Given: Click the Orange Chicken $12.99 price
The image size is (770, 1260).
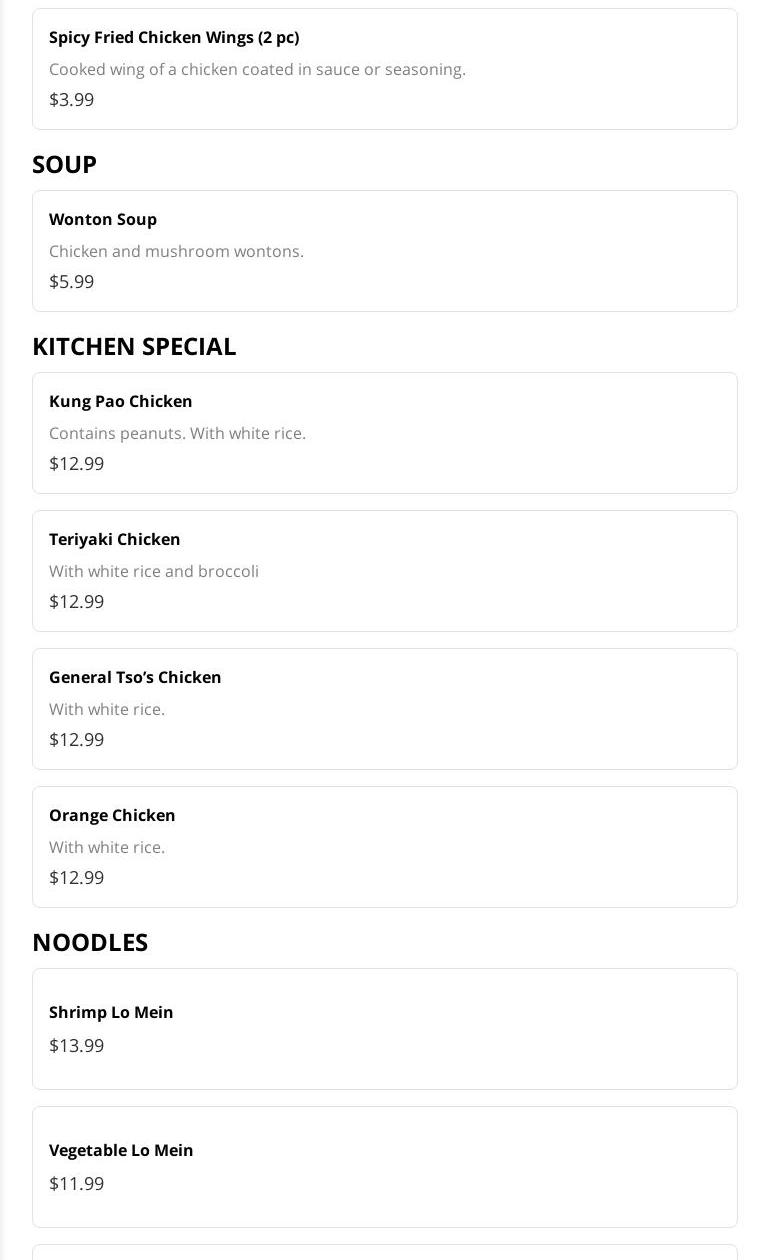Looking at the screenshot, I should coord(77,878).
